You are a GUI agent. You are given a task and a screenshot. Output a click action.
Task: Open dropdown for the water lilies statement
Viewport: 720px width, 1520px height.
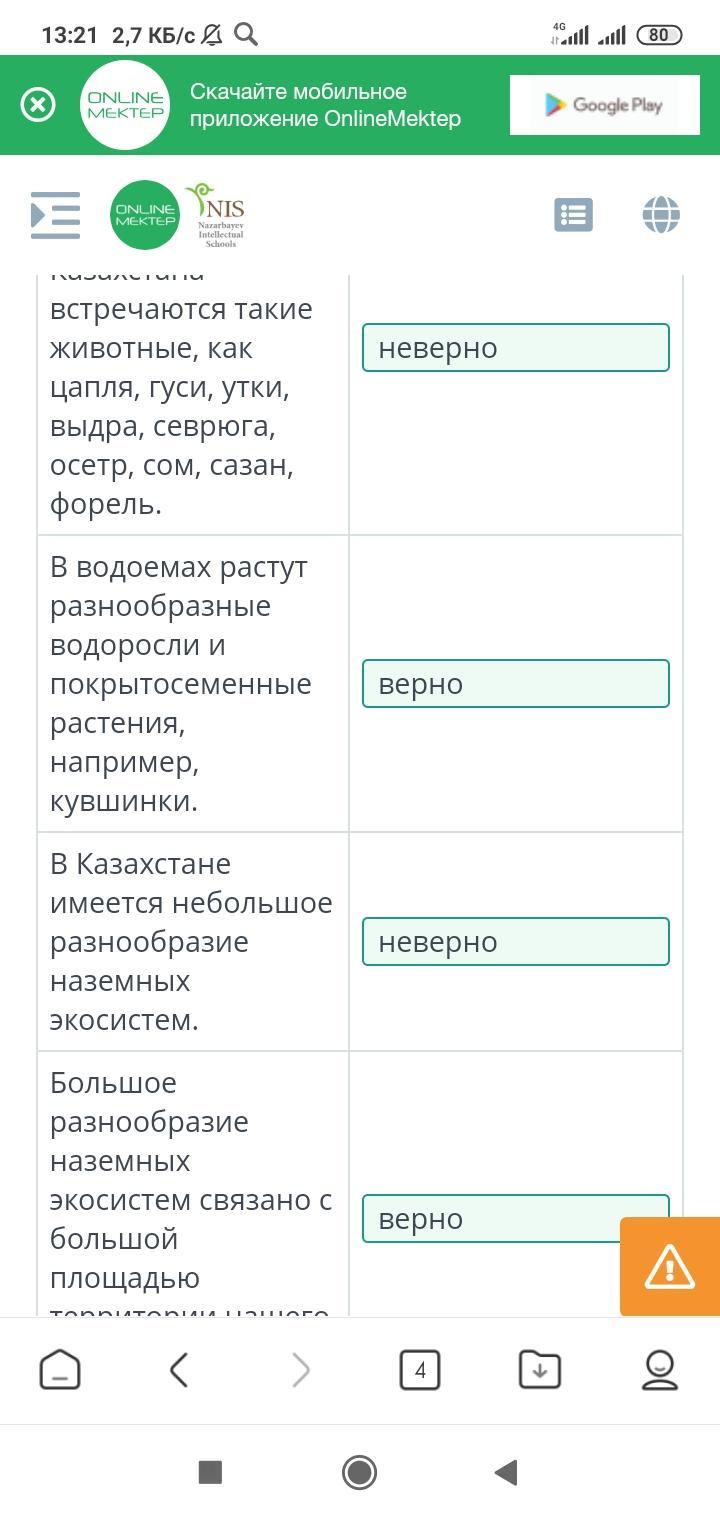[x=515, y=684]
